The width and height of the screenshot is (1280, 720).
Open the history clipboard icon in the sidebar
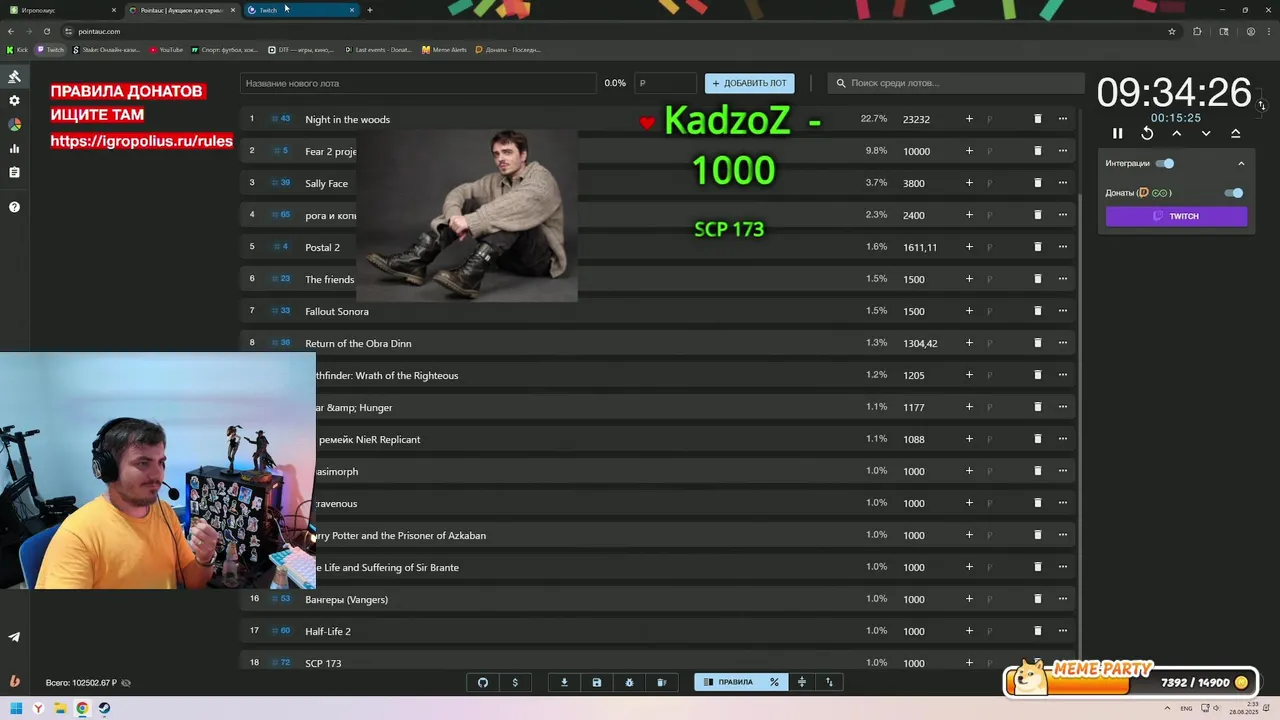tap(14, 173)
